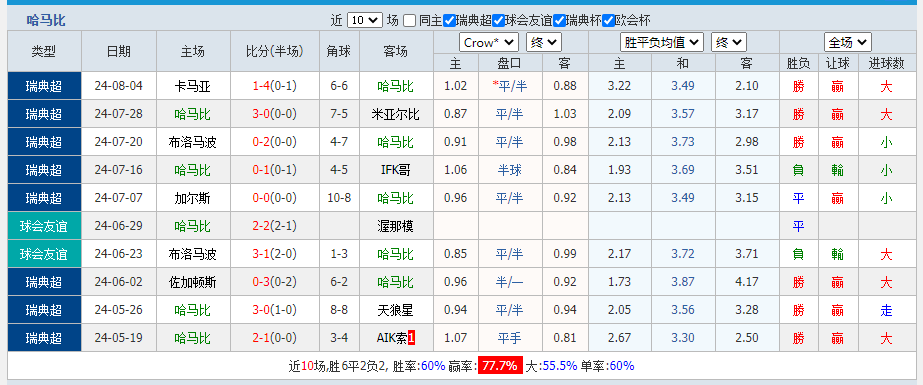Click 瑞典超 league badge on 24-08-04 row
The height and width of the screenshot is (385, 923).
(x=44, y=87)
